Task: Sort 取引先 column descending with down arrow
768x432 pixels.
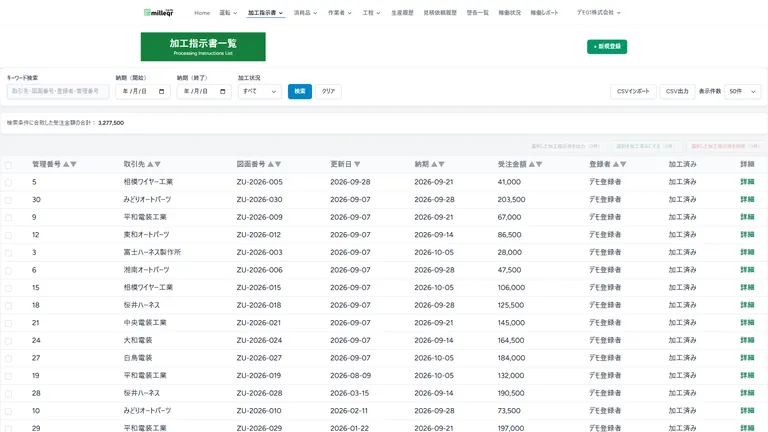Action: [x=157, y=164]
